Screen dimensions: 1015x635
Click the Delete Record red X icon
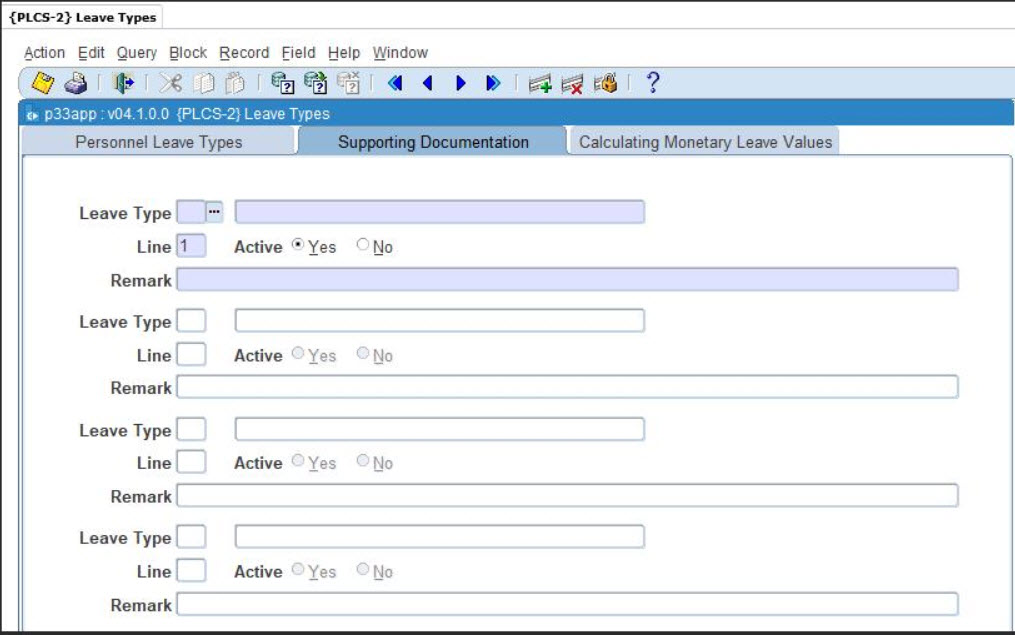572,84
